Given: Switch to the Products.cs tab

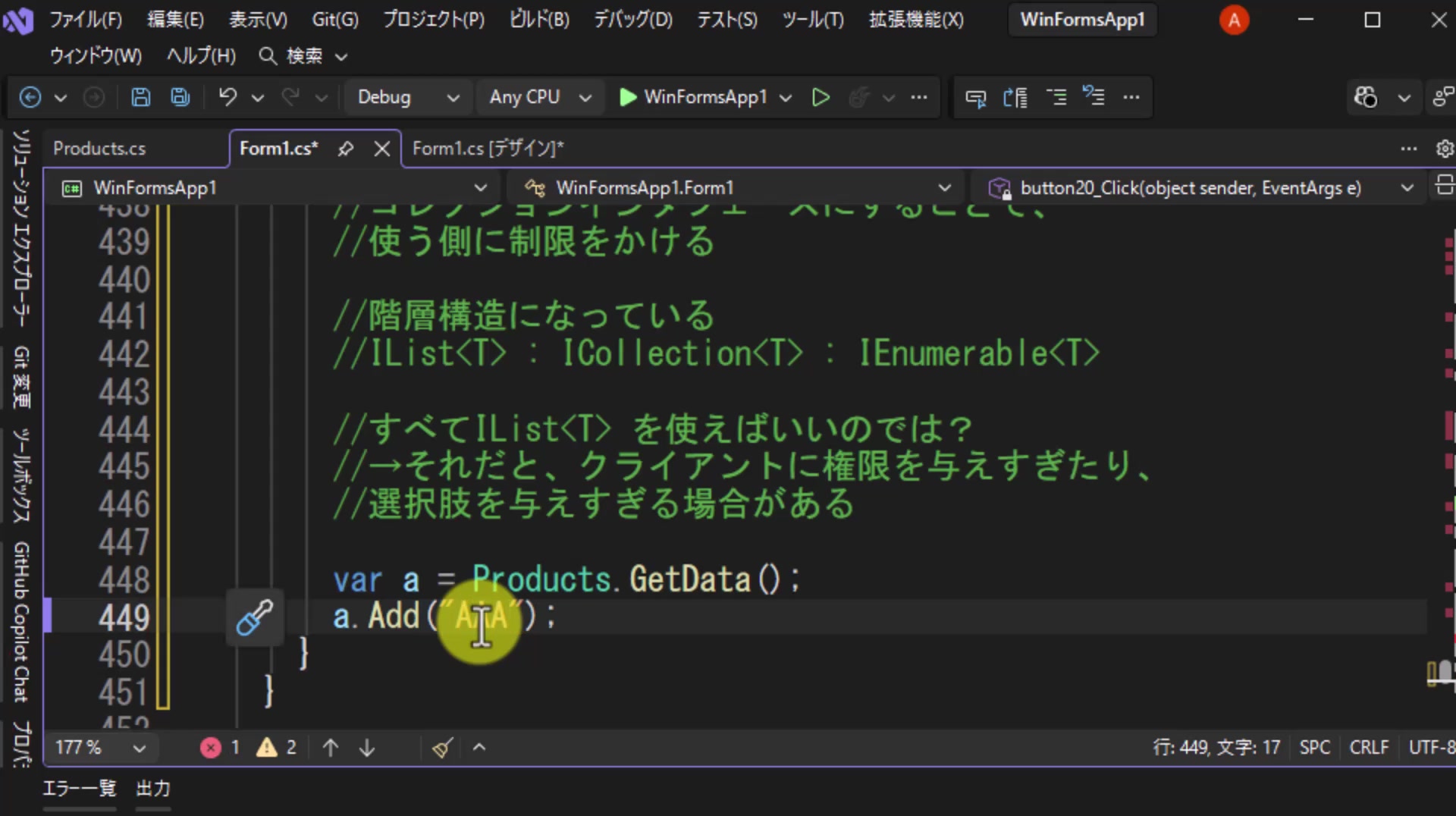Looking at the screenshot, I should (x=99, y=149).
